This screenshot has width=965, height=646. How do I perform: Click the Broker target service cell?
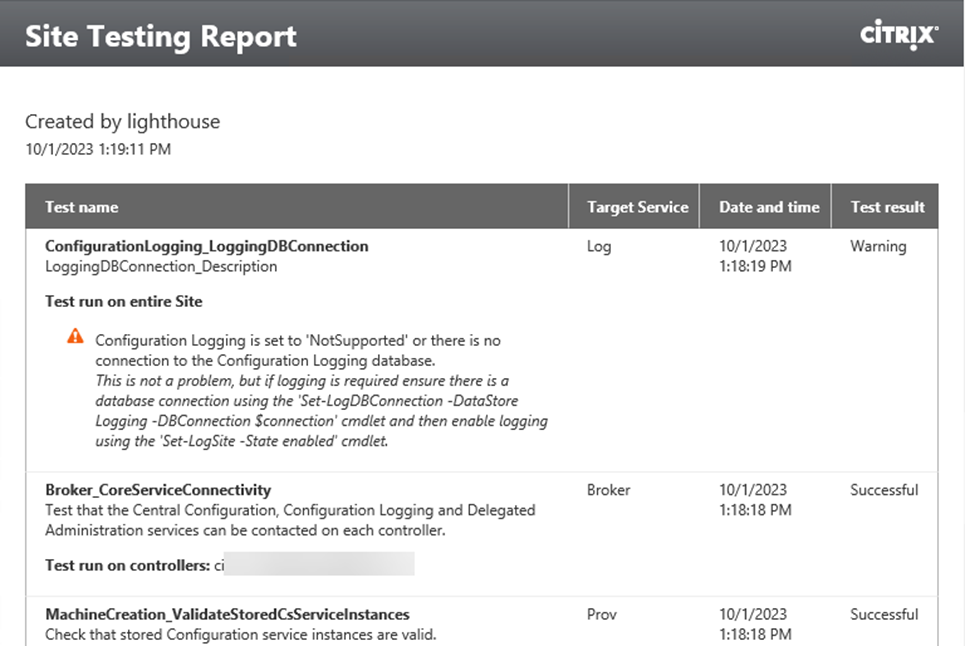click(609, 490)
